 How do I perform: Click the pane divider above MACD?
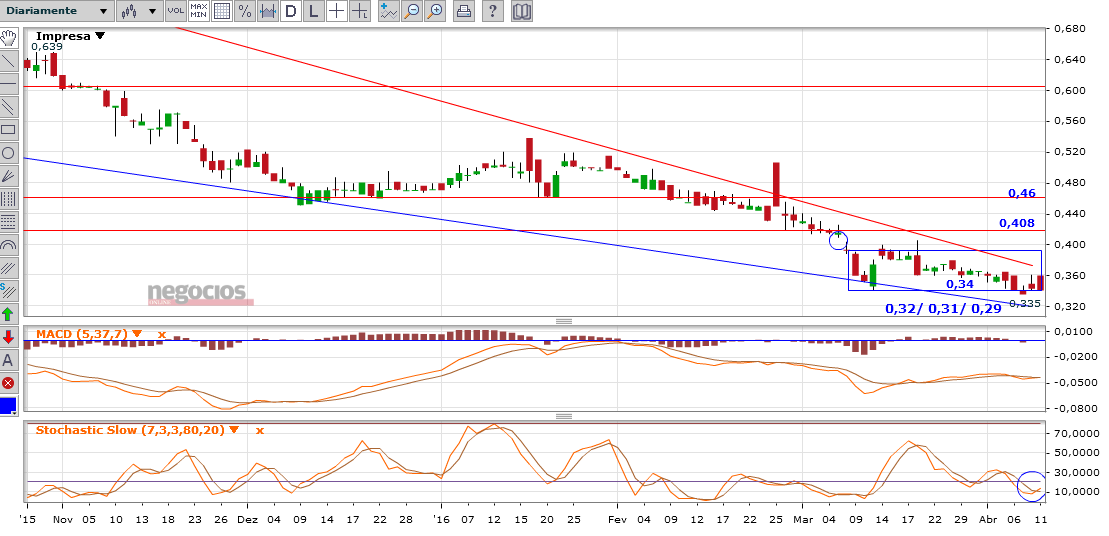coord(563,321)
